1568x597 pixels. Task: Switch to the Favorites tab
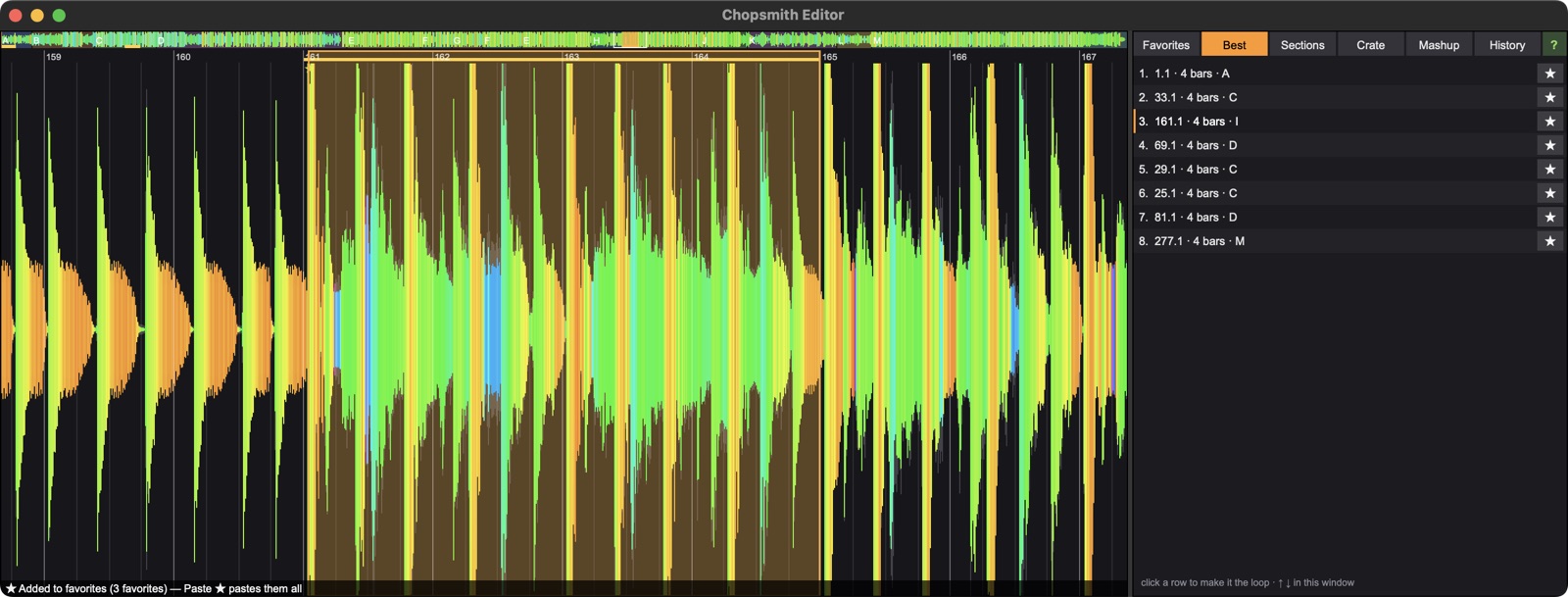(x=1165, y=45)
